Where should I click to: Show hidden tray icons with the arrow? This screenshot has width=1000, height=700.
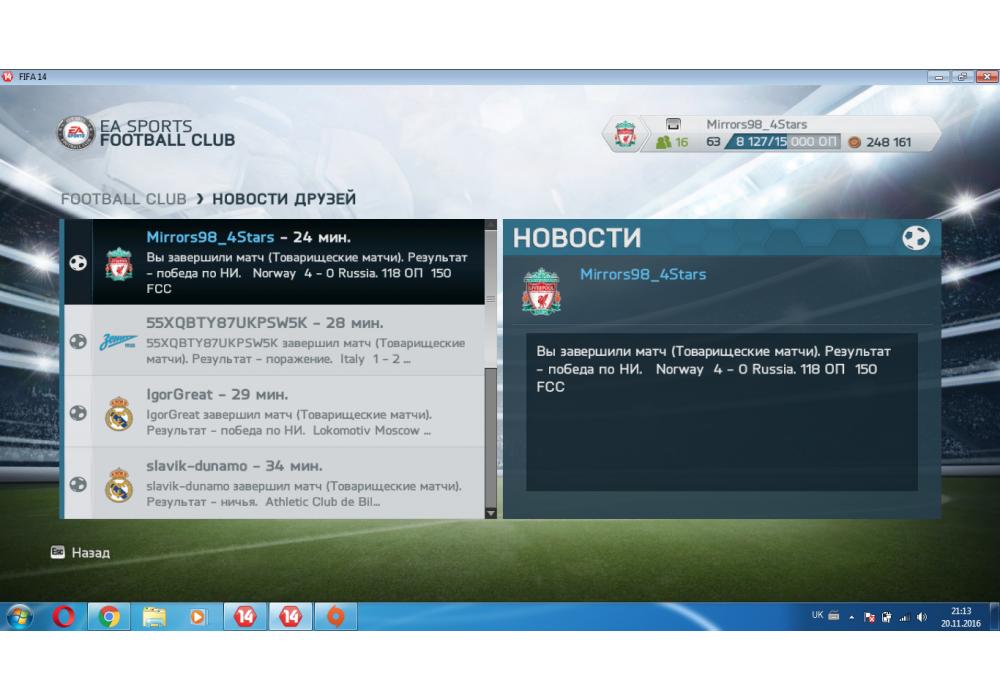click(x=851, y=617)
